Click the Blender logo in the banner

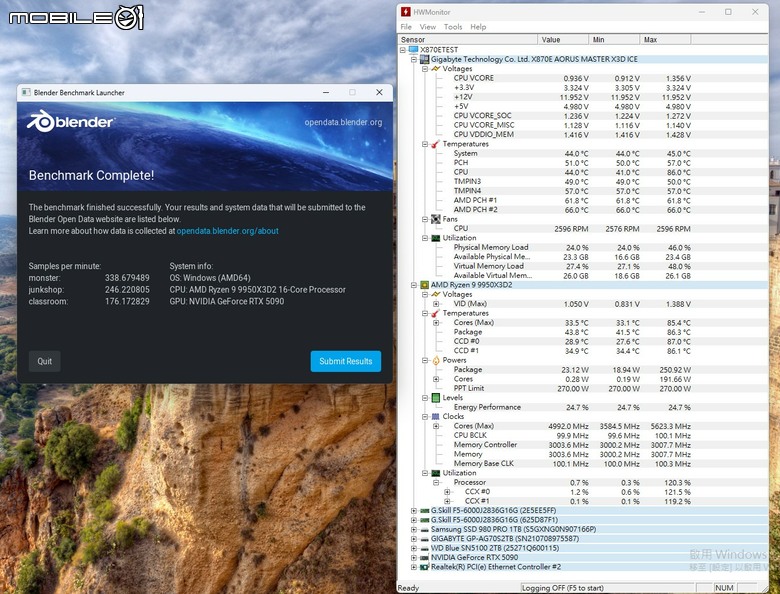(x=71, y=122)
